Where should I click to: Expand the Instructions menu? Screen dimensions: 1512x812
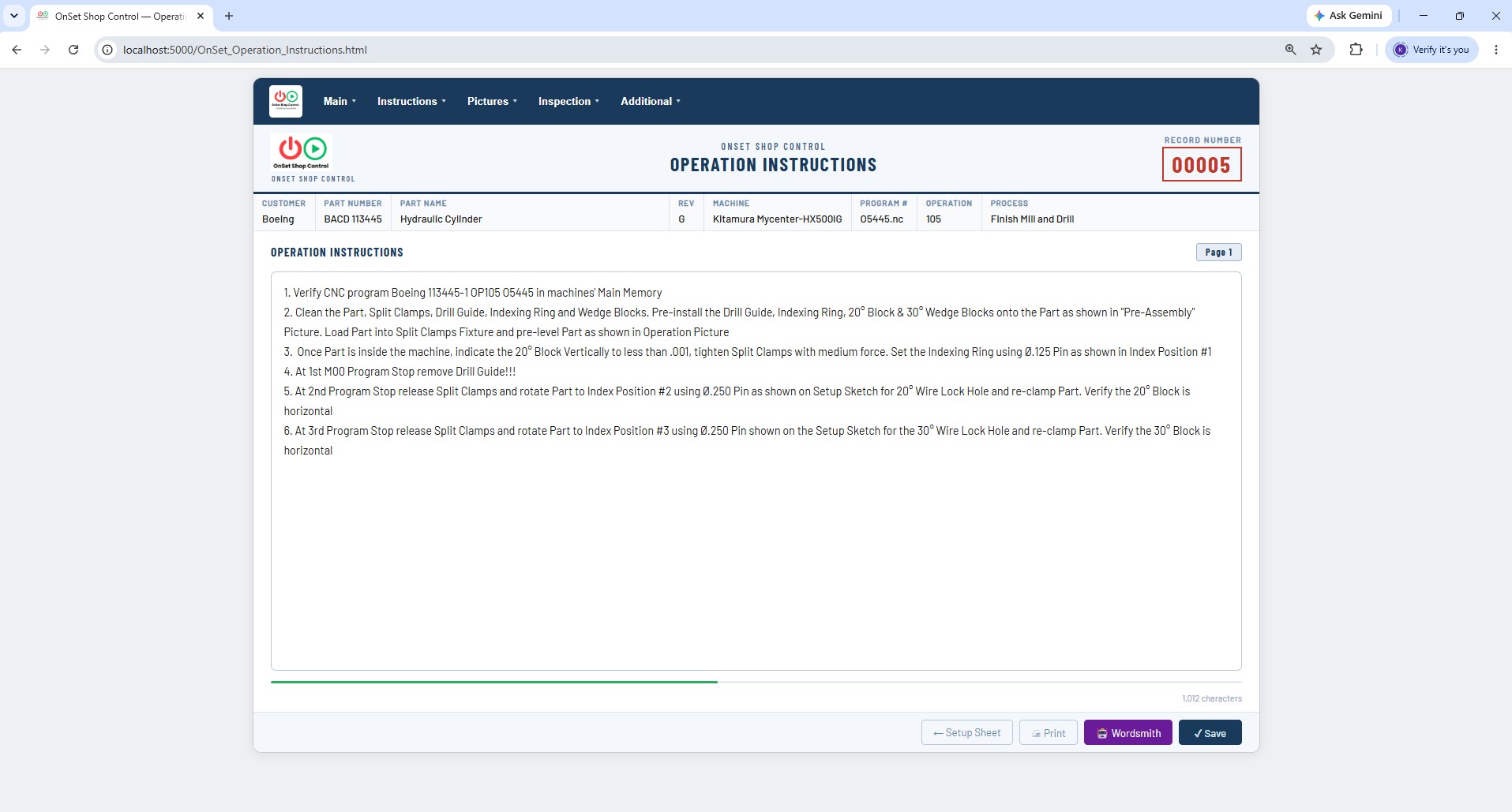coord(411,101)
